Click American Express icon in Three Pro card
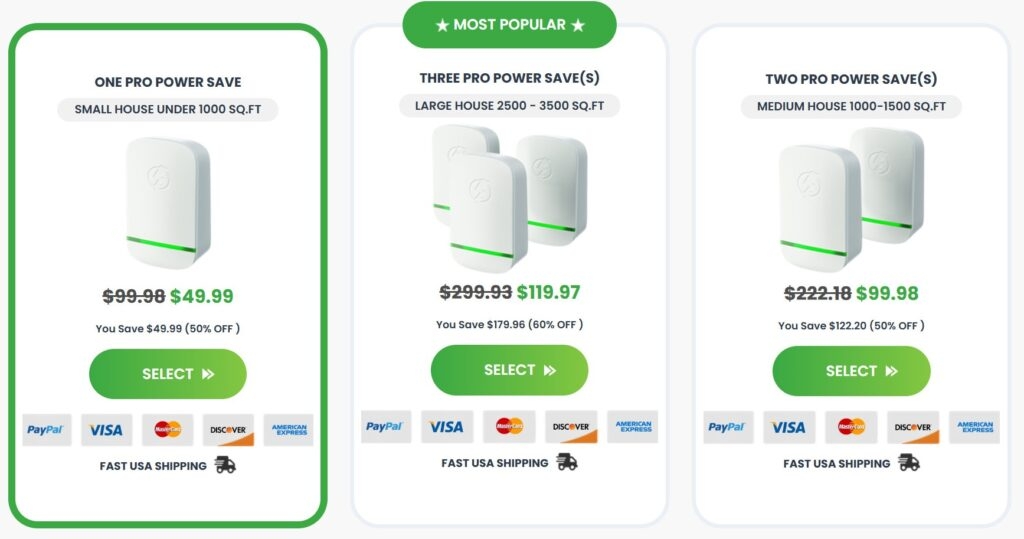Viewport: 1024px width, 539px height. [633, 427]
